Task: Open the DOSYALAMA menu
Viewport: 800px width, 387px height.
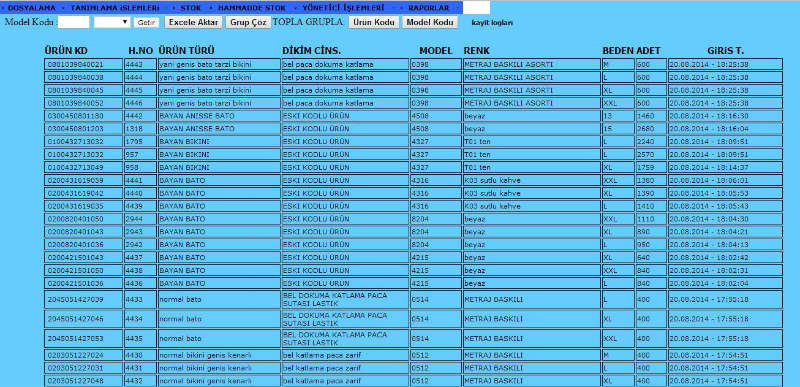Action: tap(31, 8)
